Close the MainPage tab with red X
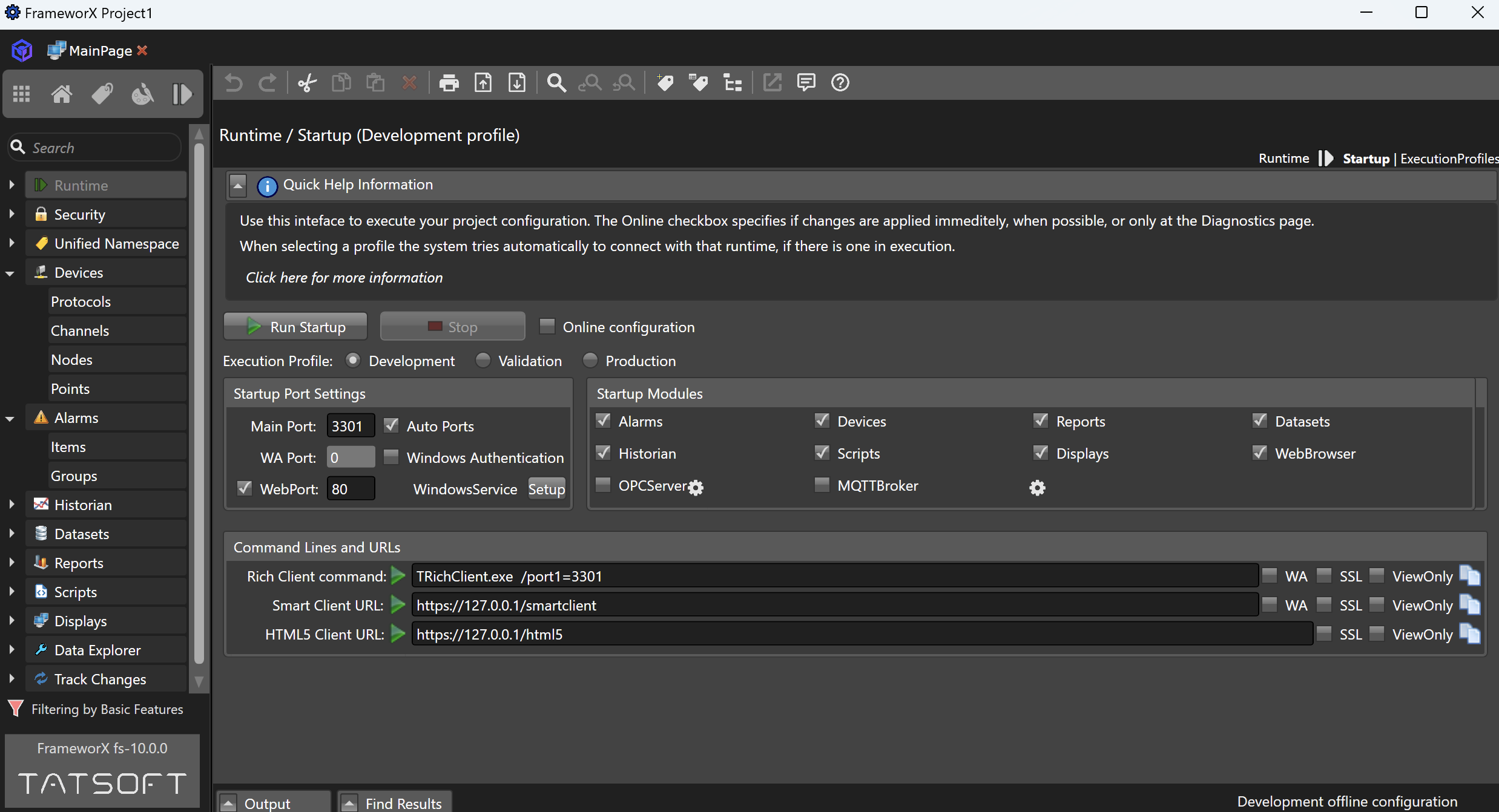 (x=142, y=50)
